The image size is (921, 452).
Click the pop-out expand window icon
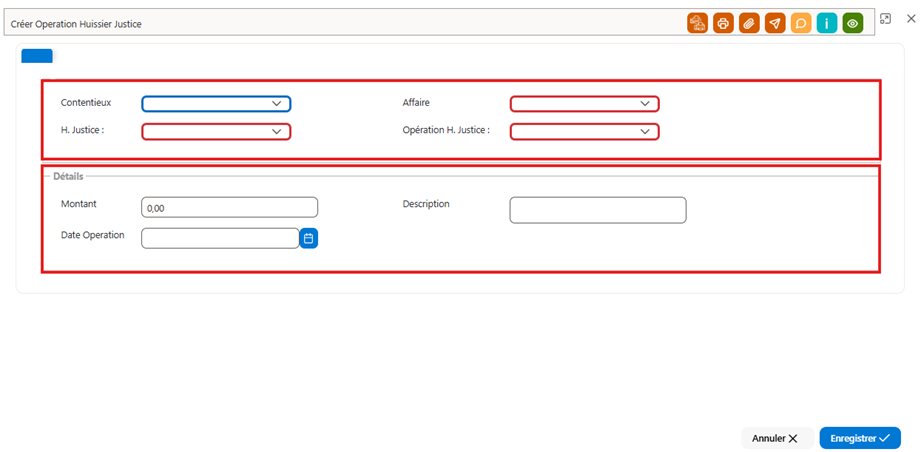(885, 19)
